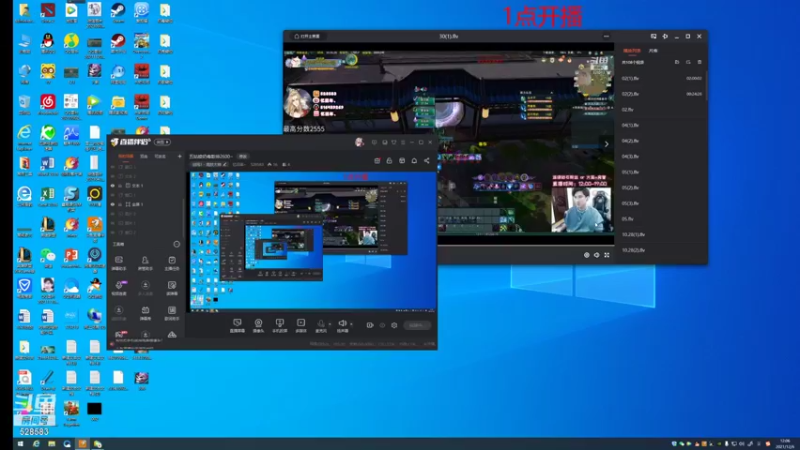Click fullscreen icon in video player
The width and height of the screenshot is (800, 450).
tap(607, 255)
